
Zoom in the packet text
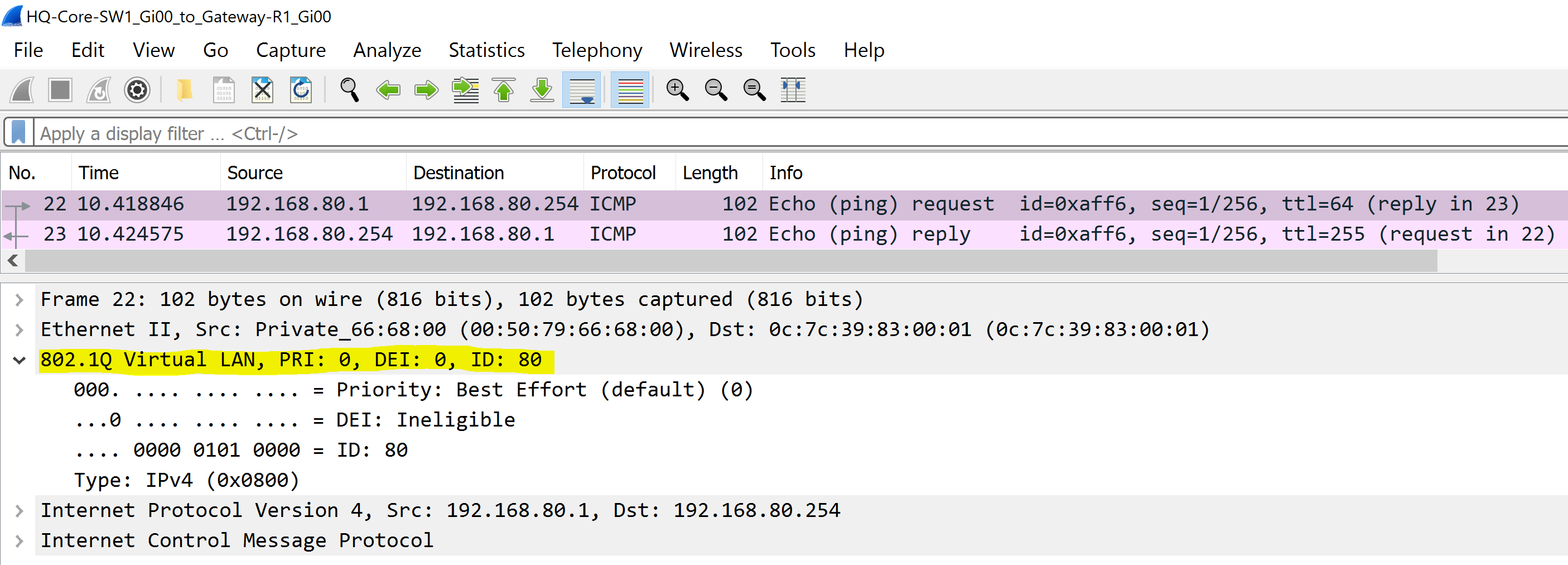pyautogui.click(x=678, y=90)
